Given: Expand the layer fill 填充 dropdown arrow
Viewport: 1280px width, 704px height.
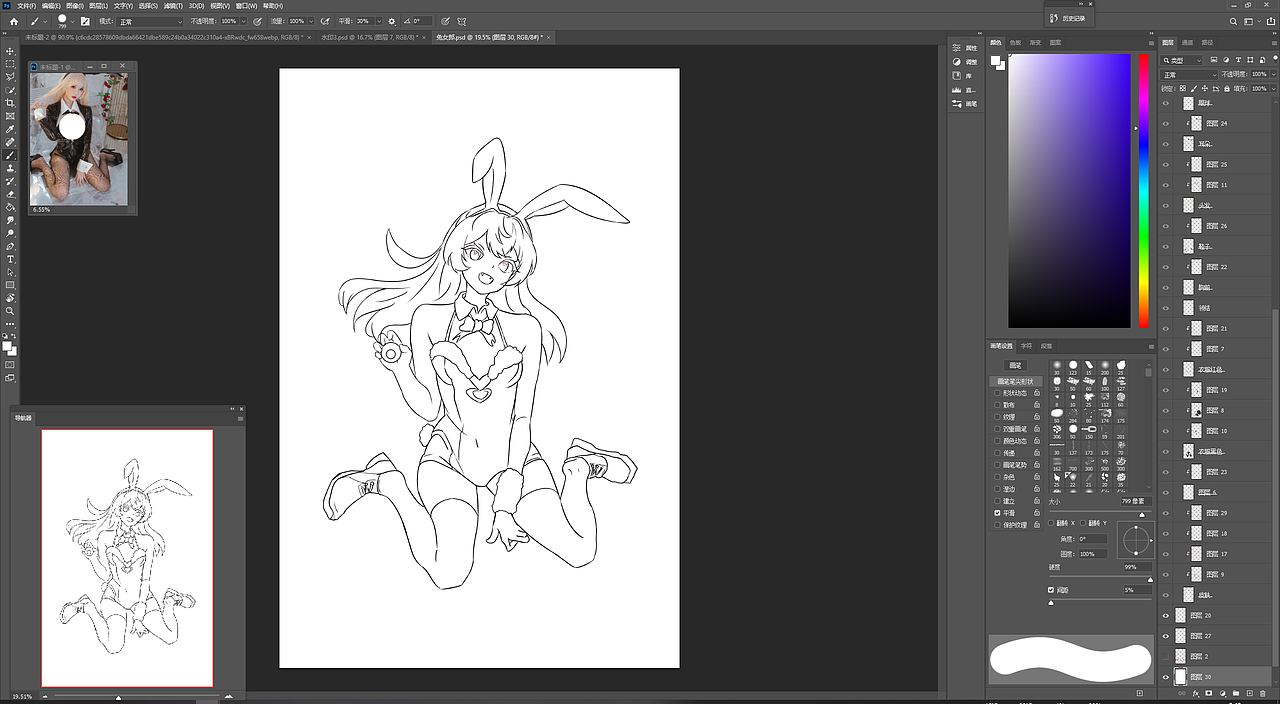Looking at the screenshot, I should 1272,88.
